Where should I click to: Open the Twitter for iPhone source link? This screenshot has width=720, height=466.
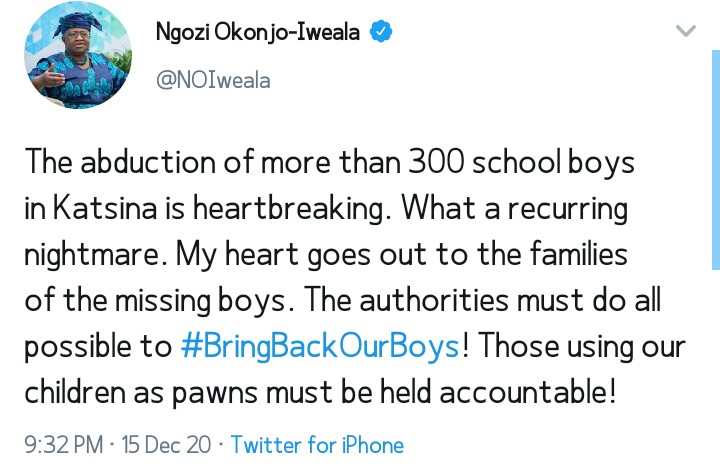pos(318,444)
